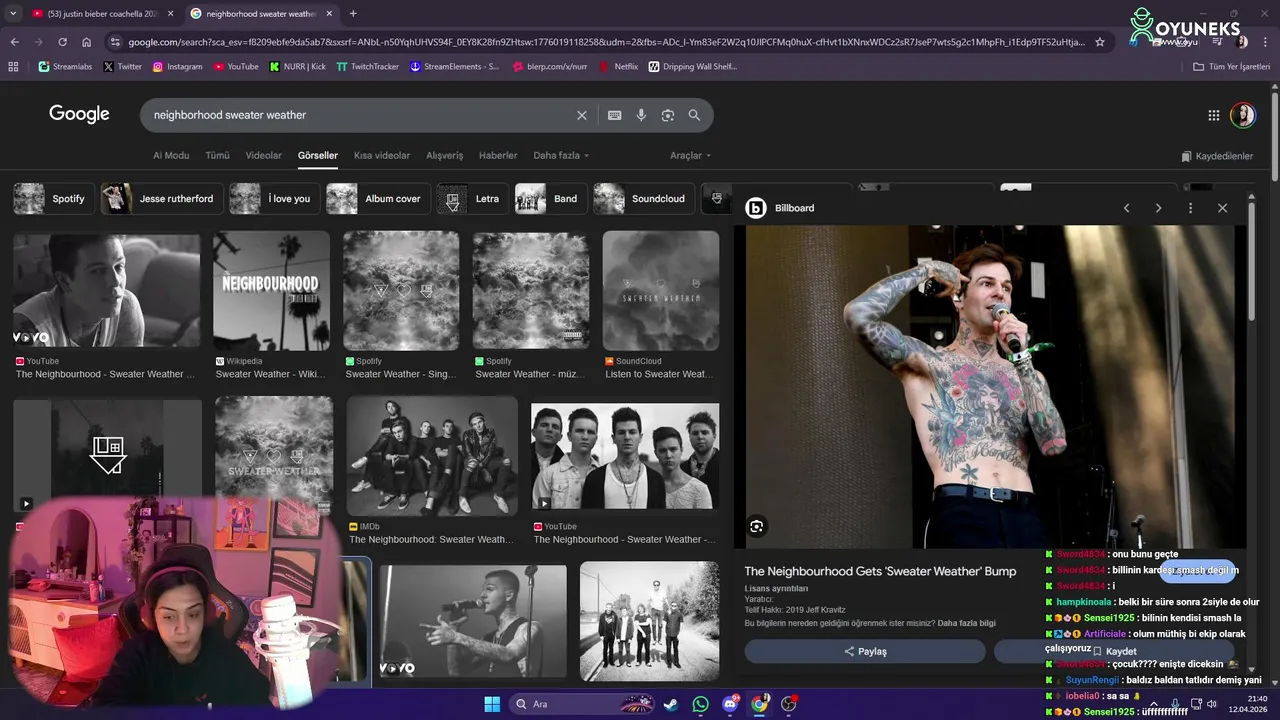This screenshot has height=720, width=1280.
Task: Filter images by Soundcloud chip
Action: point(643,199)
